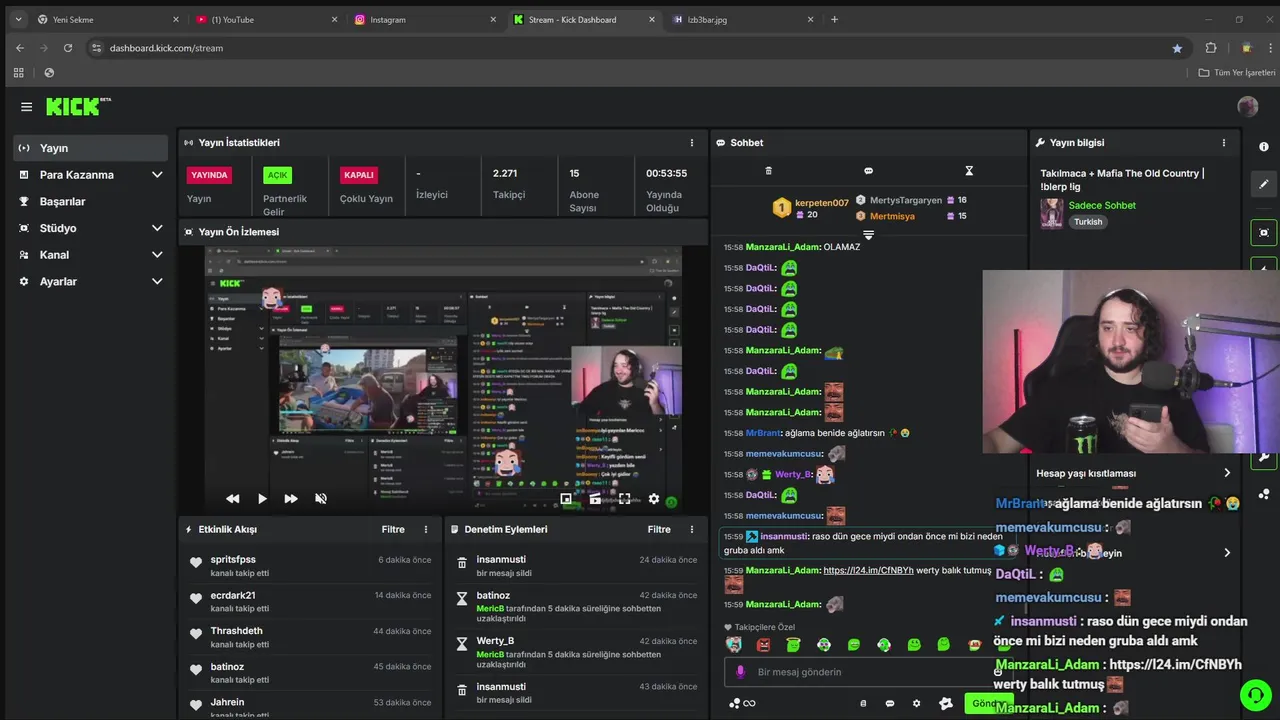
Task: Open Tüm Yer İşaretleri bookmarks folder
Action: pyautogui.click(x=1237, y=73)
